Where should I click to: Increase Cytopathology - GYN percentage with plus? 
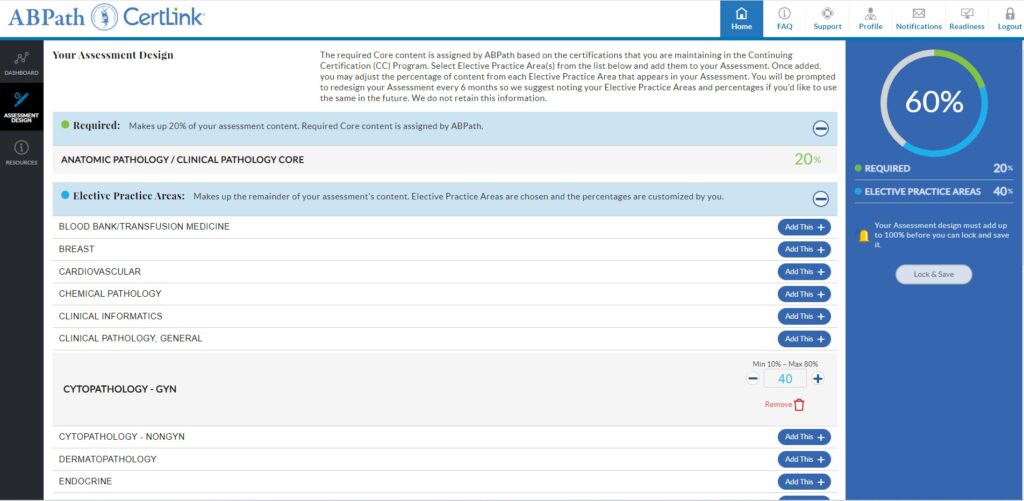pyautogui.click(x=818, y=379)
